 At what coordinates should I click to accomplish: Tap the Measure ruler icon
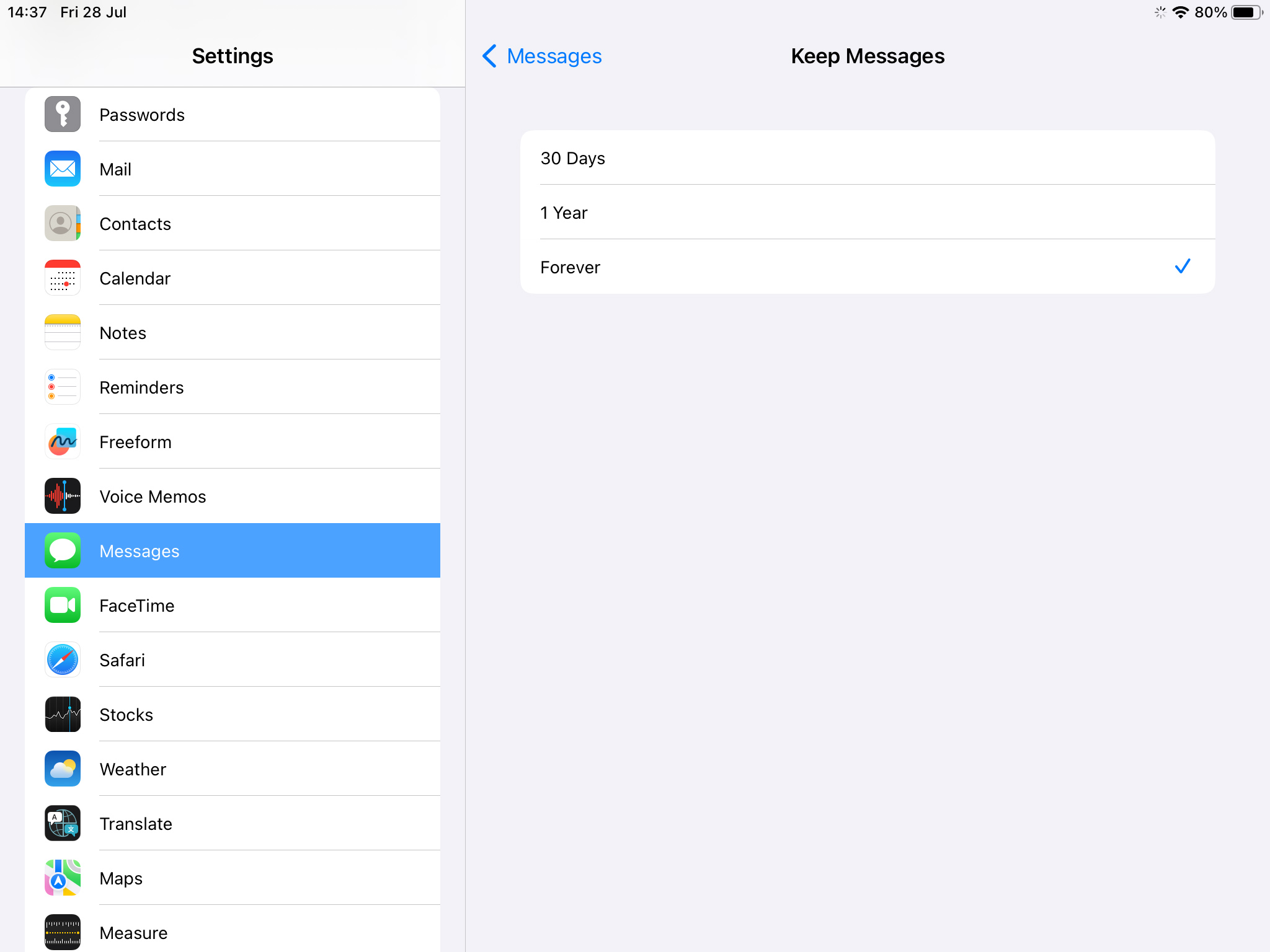(x=63, y=933)
